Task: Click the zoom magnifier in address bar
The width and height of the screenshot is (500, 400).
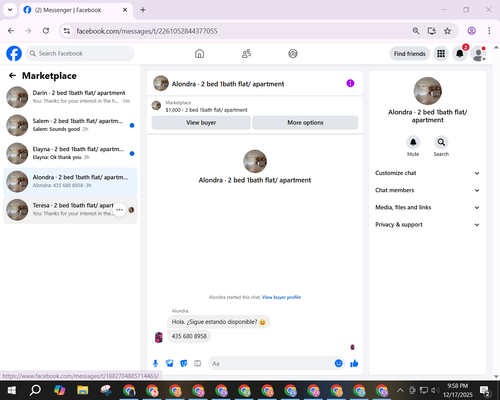Action: (416, 31)
